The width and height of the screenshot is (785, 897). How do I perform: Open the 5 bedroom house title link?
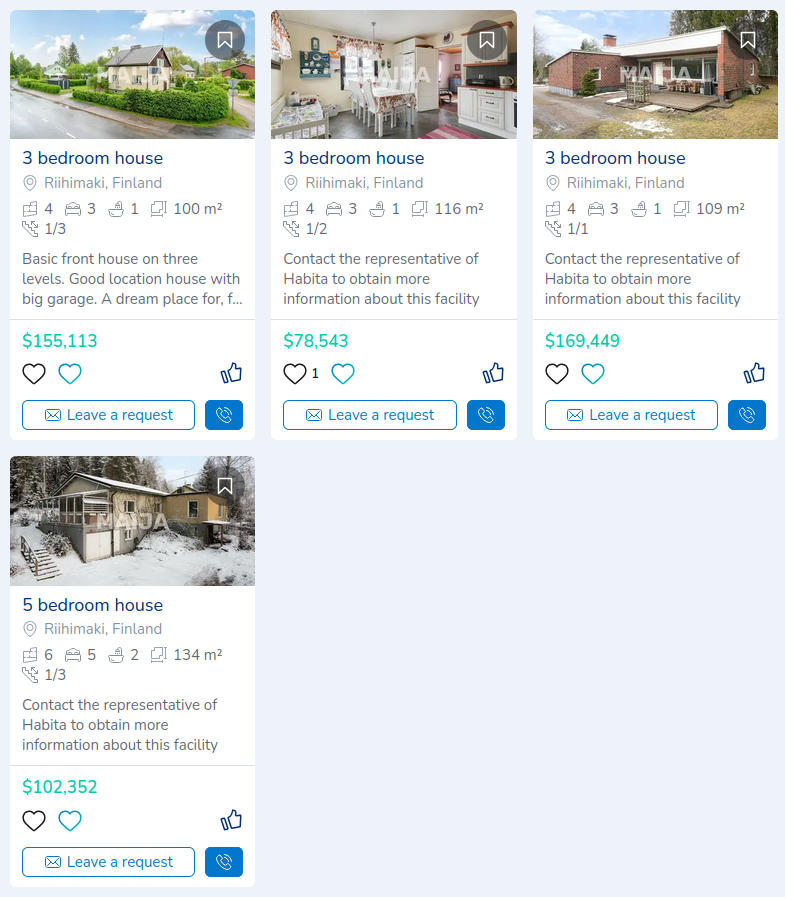[x=93, y=605]
